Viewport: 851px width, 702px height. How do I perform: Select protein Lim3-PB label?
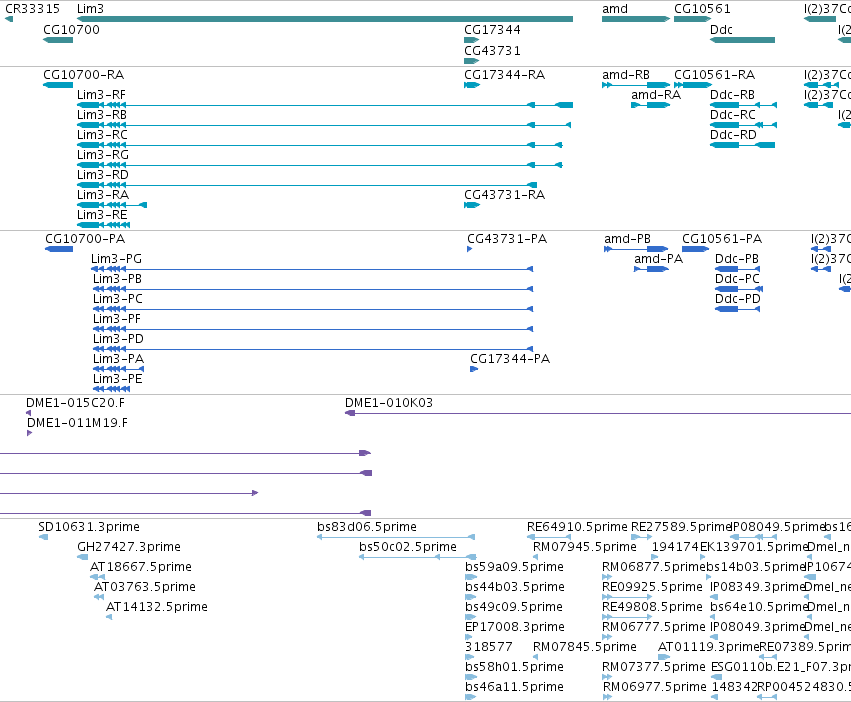(x=117, y=279)
